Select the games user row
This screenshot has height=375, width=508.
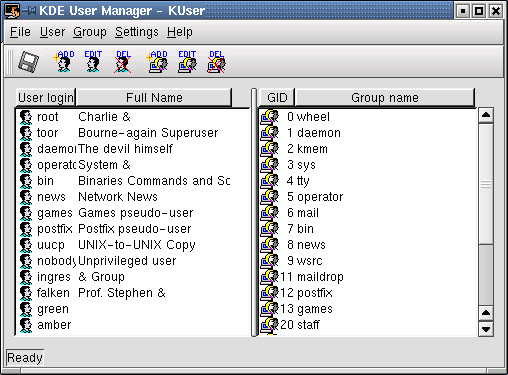(133, 213)
